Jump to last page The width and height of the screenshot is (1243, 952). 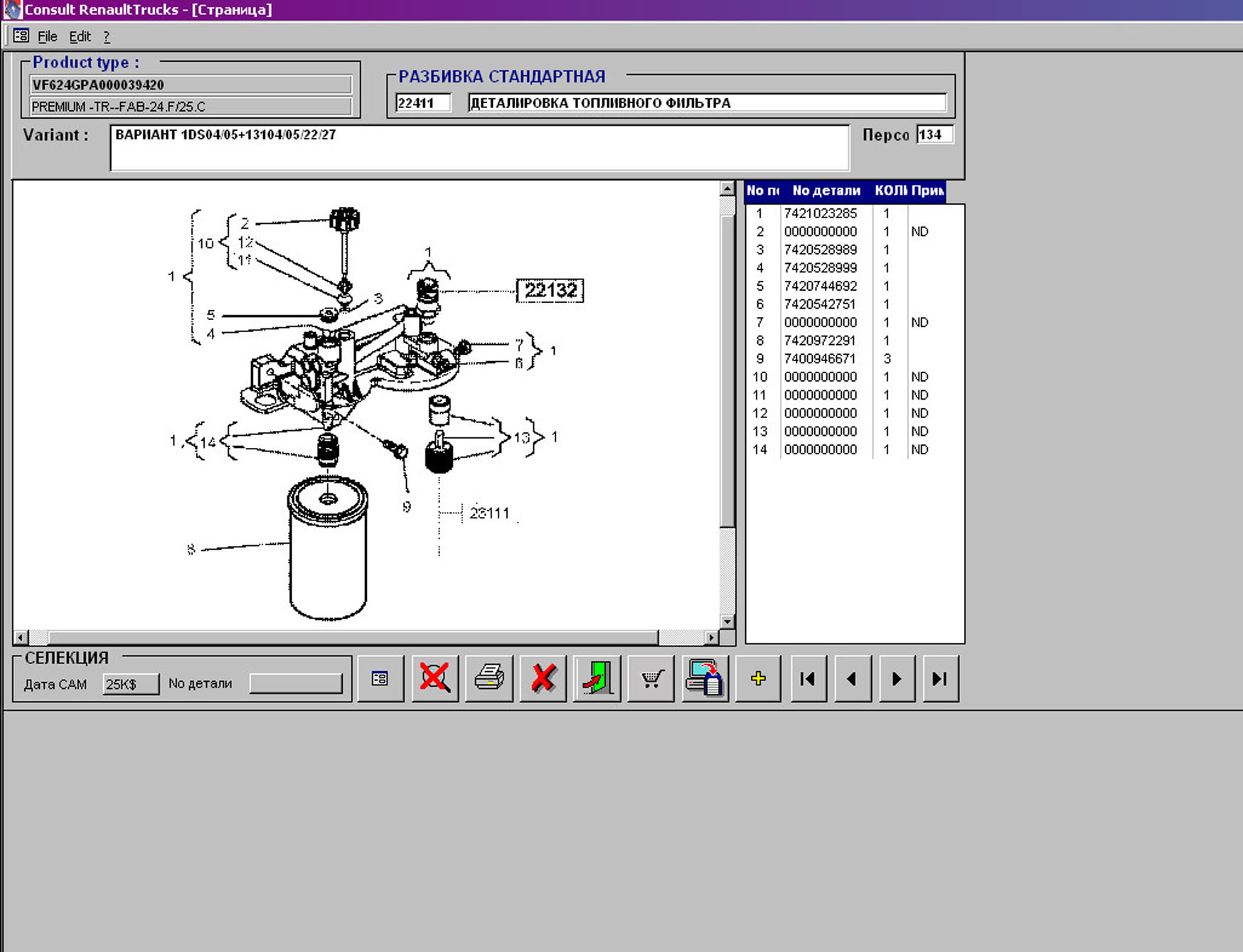(x=940, y=679)
